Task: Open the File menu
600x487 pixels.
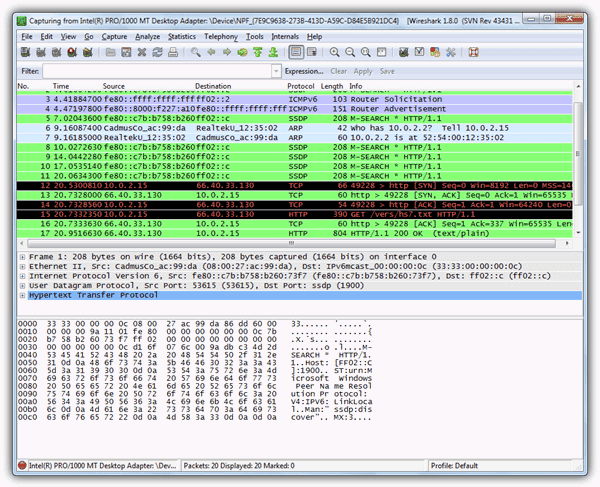Action: click(x=27, y=36)
